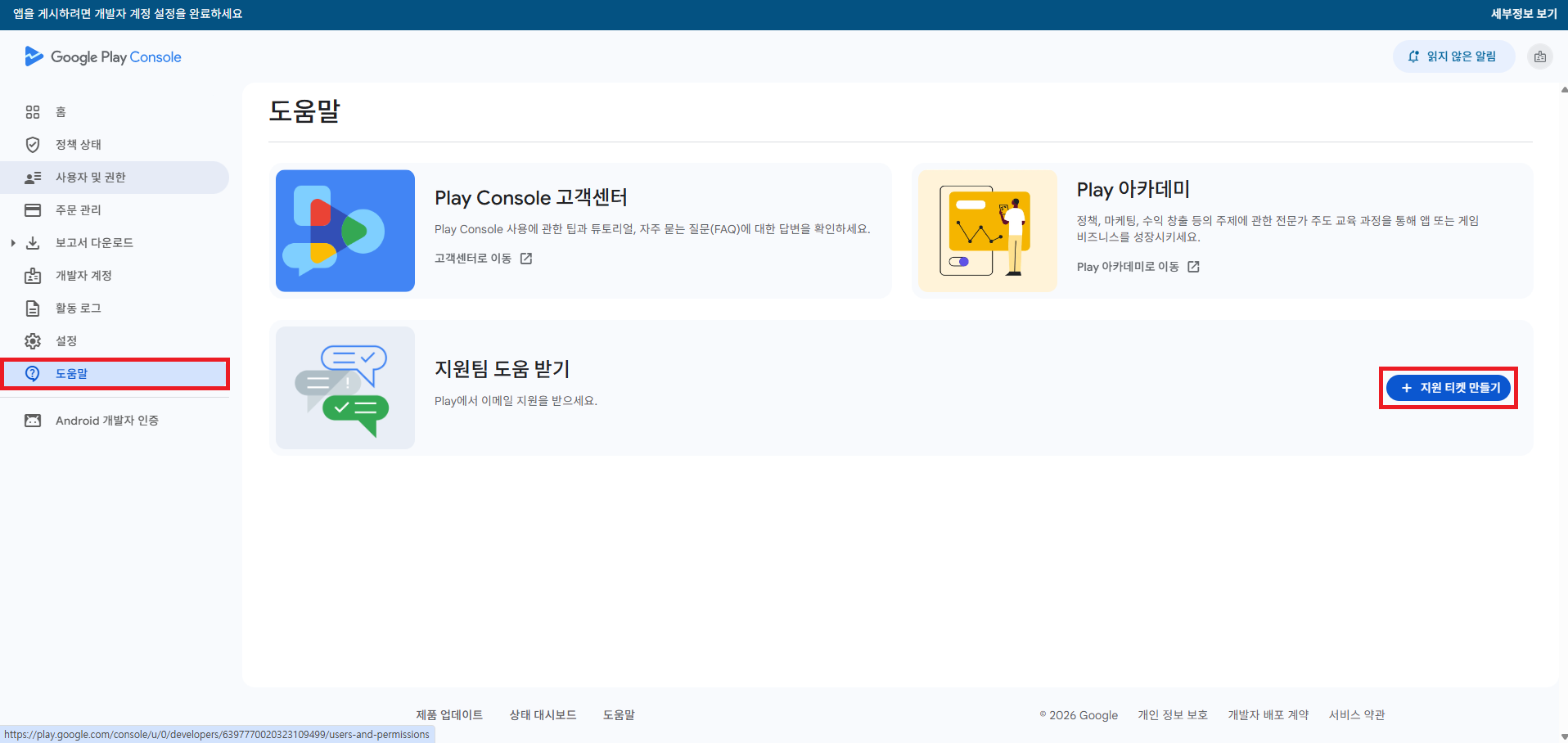Click the 개인 정보 보호 footer link
The width and height of the screenshot is (1568, 743).
(1173, 715)
